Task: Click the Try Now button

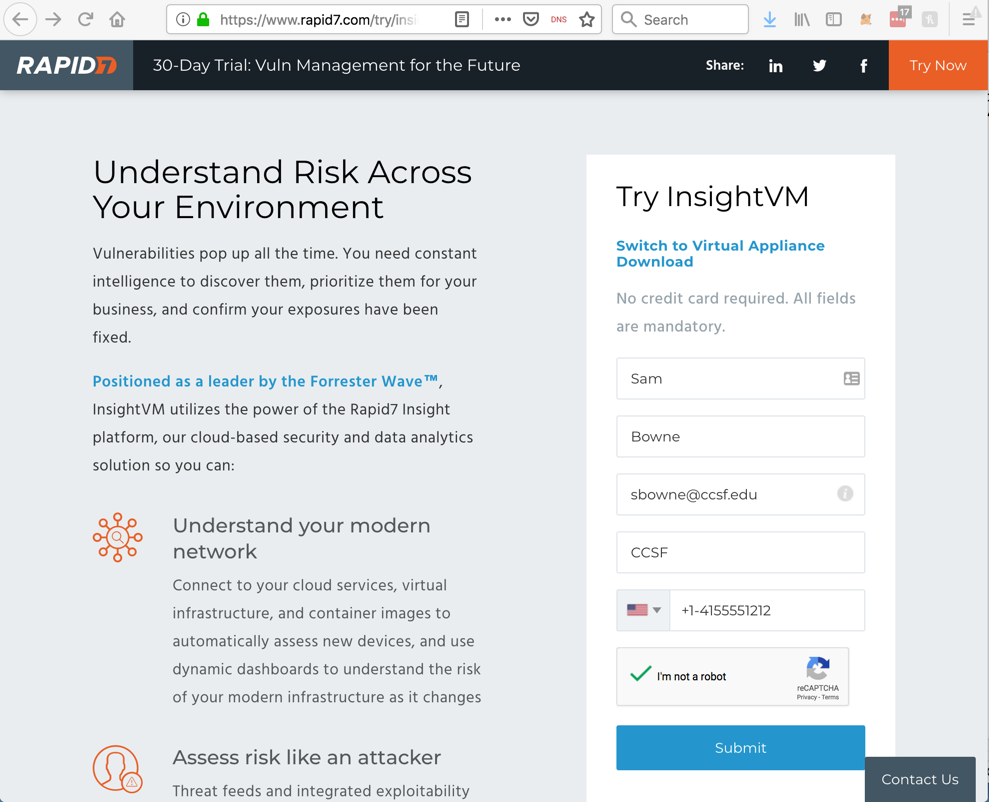Action: (938, 65)
